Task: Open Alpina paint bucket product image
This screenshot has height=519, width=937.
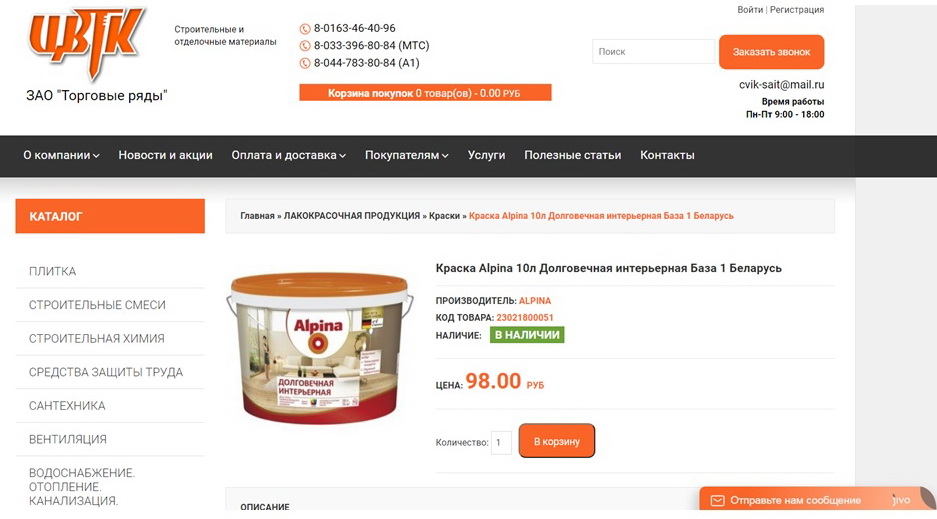Action: coord(320,348)
